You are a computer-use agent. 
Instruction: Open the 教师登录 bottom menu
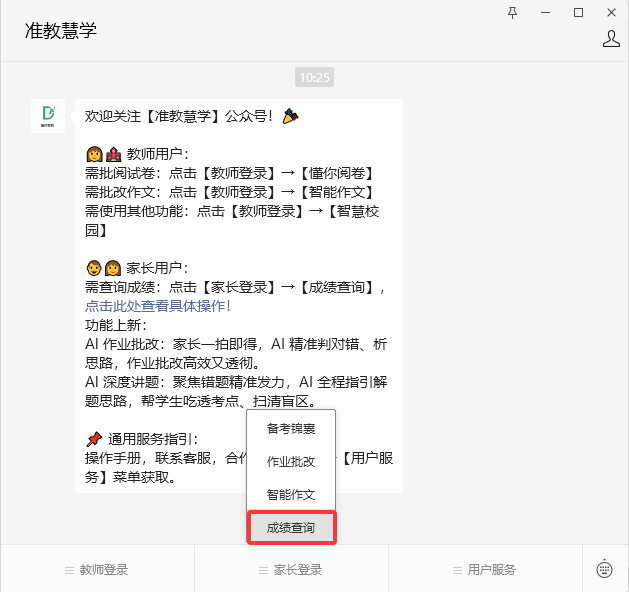click(x=97, y=569)
